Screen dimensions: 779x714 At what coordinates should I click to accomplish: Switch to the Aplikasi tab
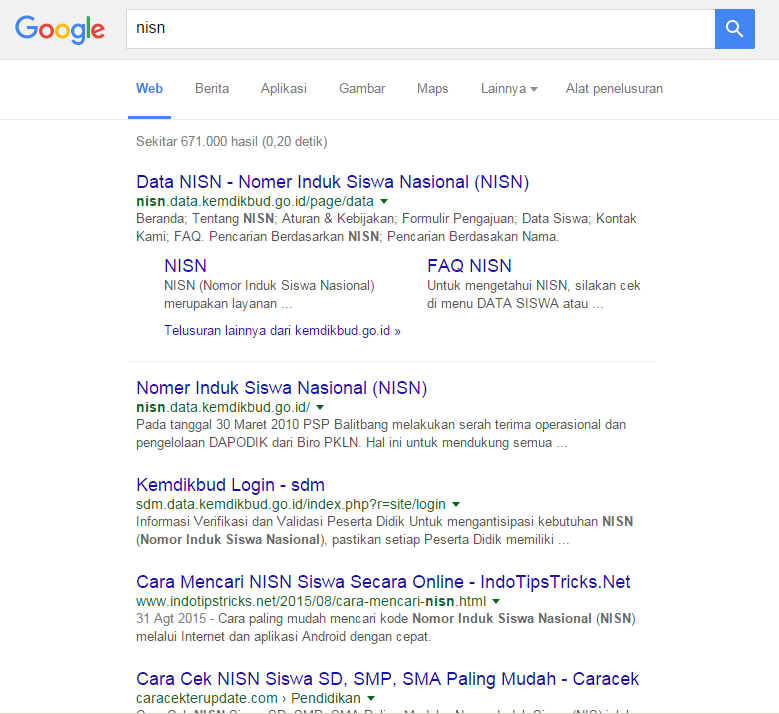pos(284,88)
